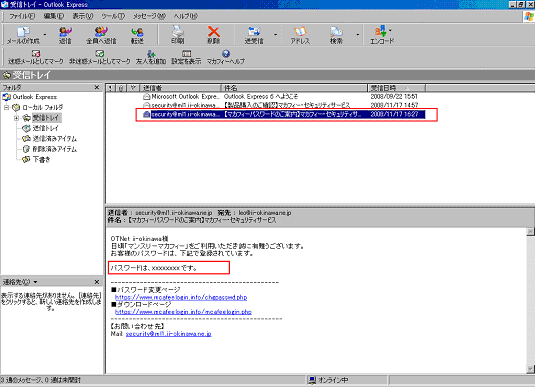Viewport: 535px width, 387px height.
Task: Sort by attachment column header
Action: coord(121,88)
